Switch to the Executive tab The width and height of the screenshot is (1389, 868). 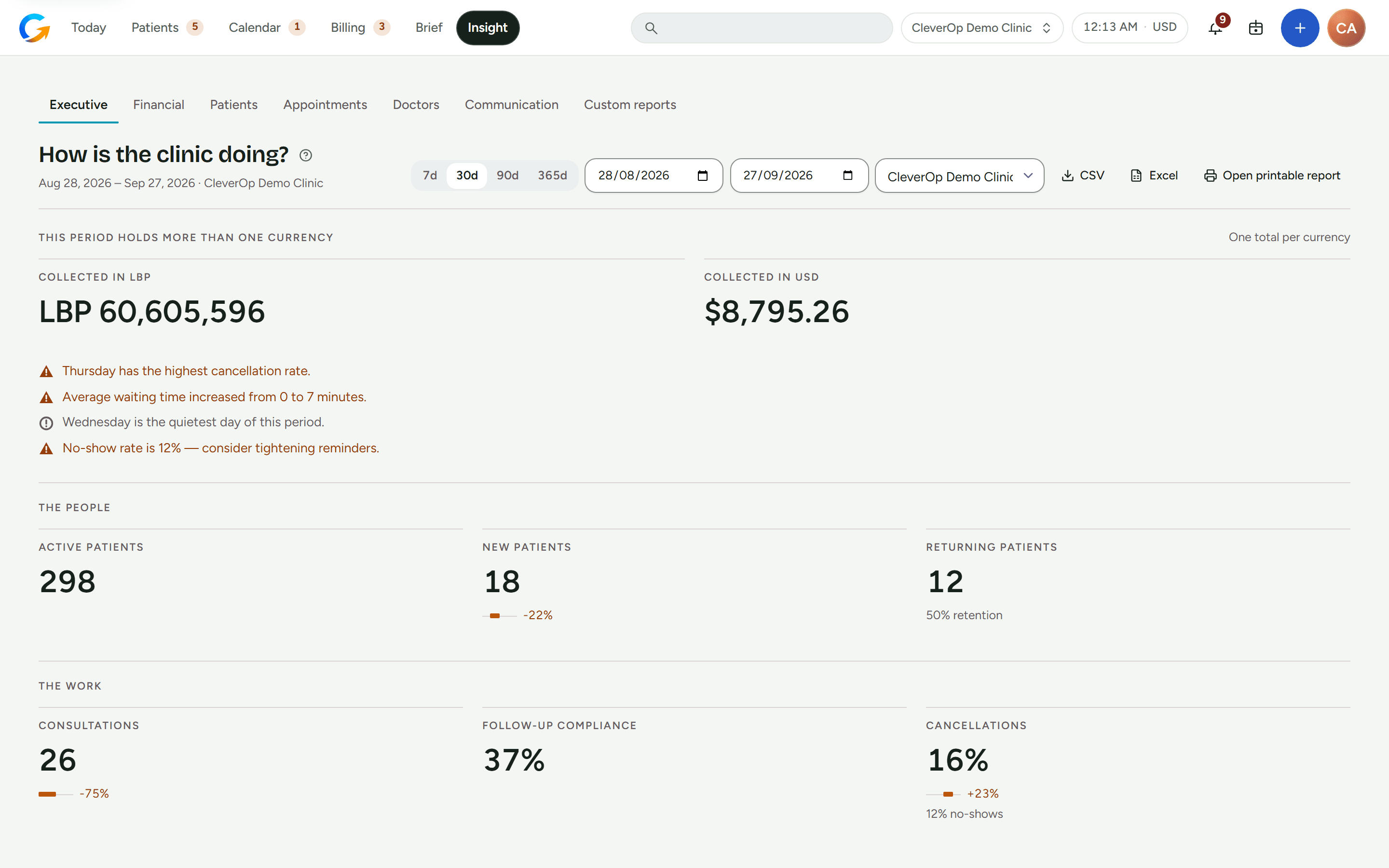79,105
